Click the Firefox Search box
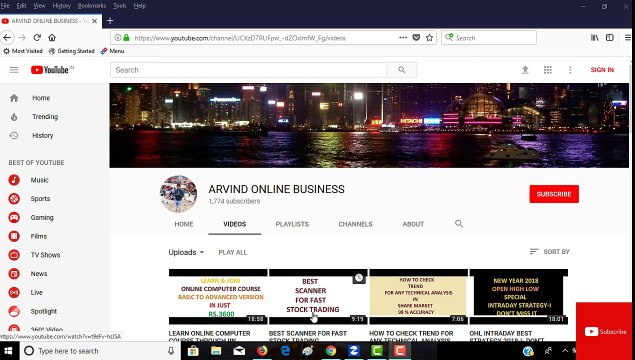Viewport: 635px width, 360px height. pos(489,38)
